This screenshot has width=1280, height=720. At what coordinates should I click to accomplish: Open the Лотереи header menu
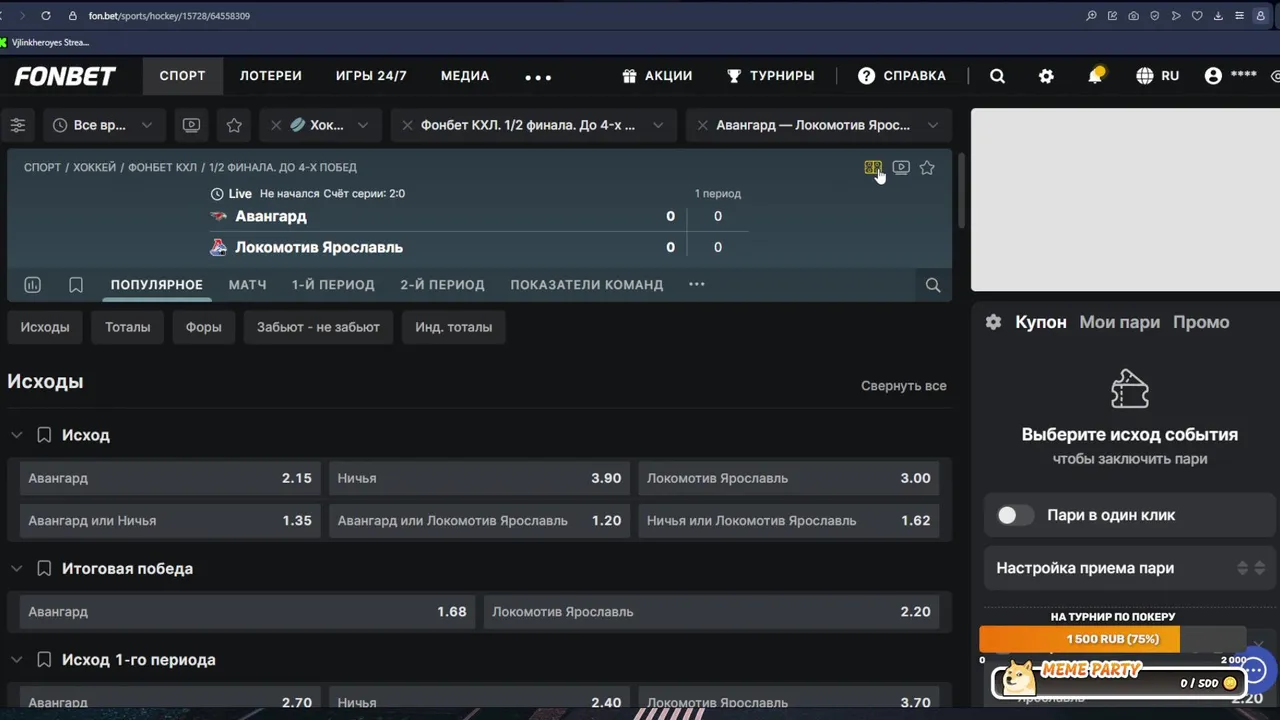[x=271, y=76]
